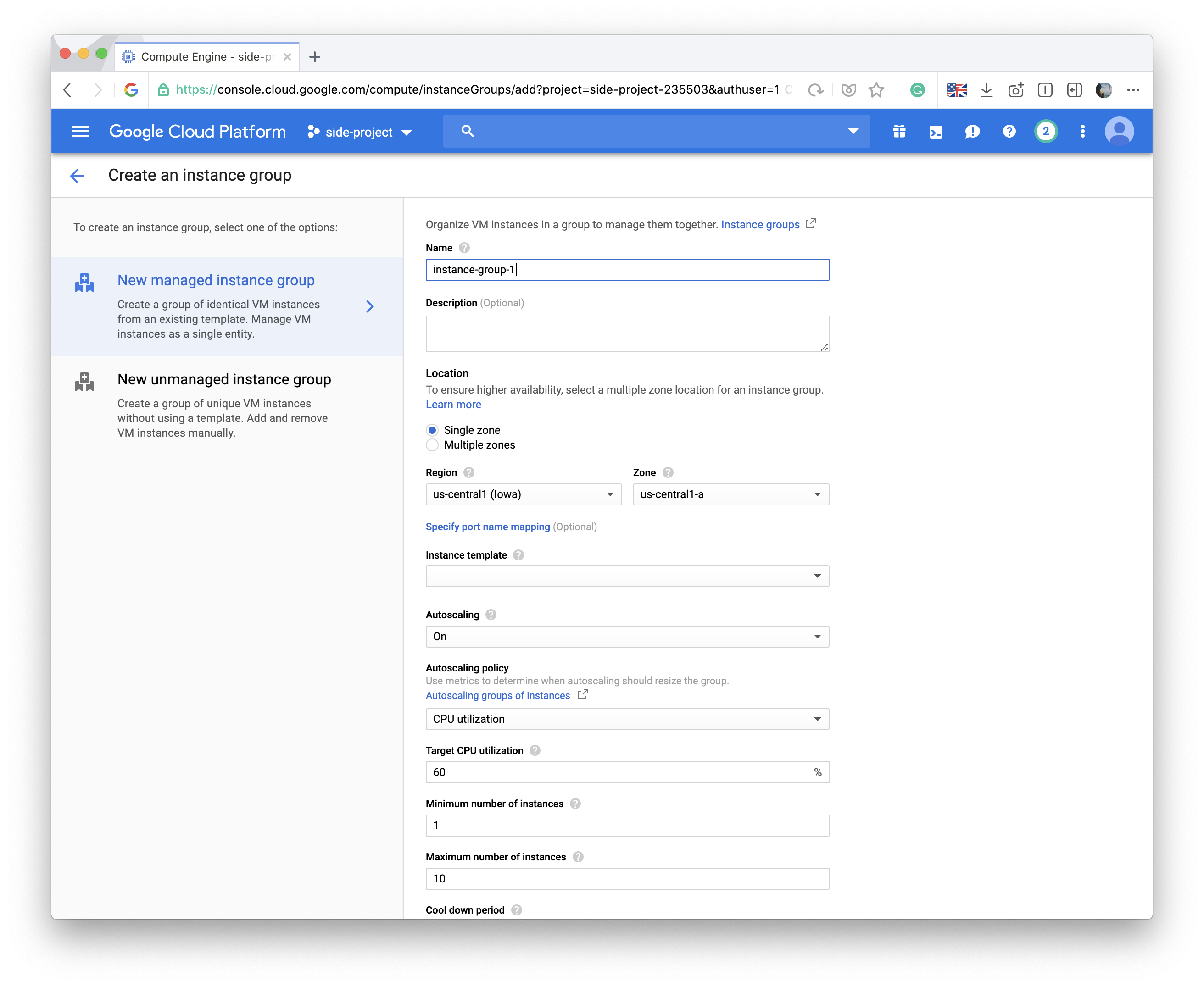Select New managed instance group option

[216, 280]
